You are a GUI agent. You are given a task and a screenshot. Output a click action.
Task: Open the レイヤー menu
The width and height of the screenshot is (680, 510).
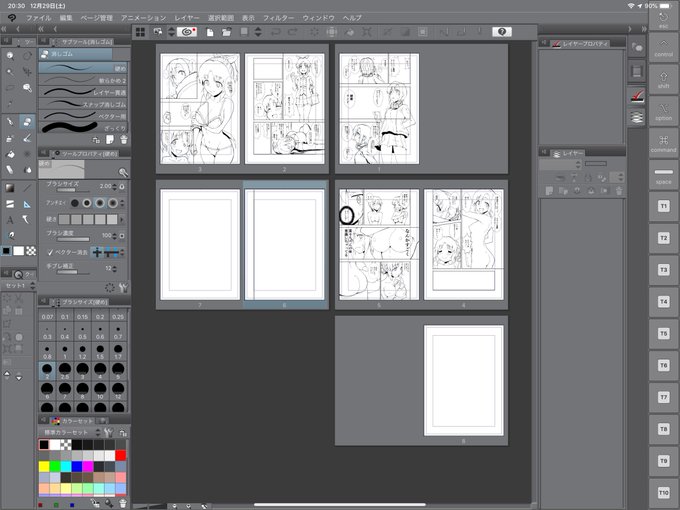pos(187,18)
